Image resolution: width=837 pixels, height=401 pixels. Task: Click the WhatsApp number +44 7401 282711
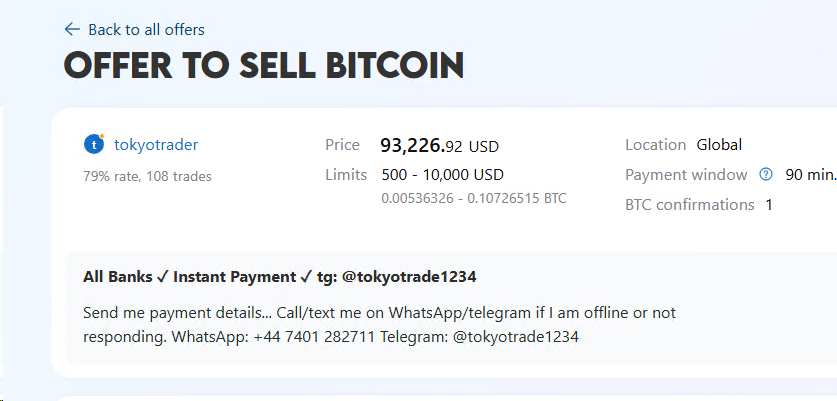tap(314, 337)
